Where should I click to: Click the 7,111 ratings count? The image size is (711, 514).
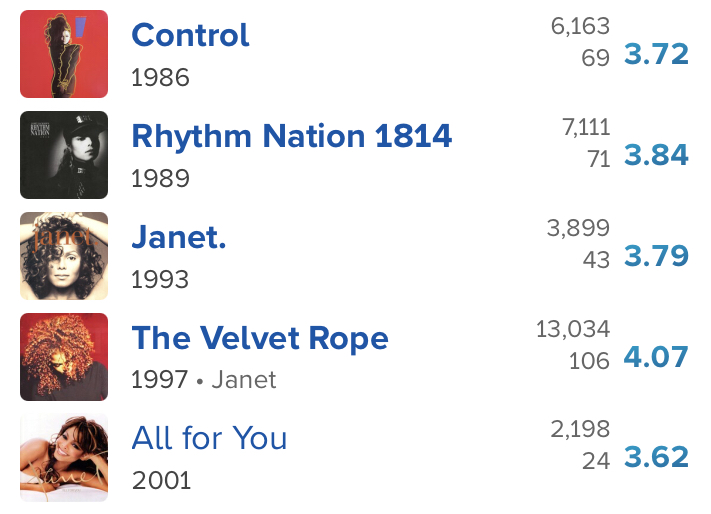tap(586, 127)
